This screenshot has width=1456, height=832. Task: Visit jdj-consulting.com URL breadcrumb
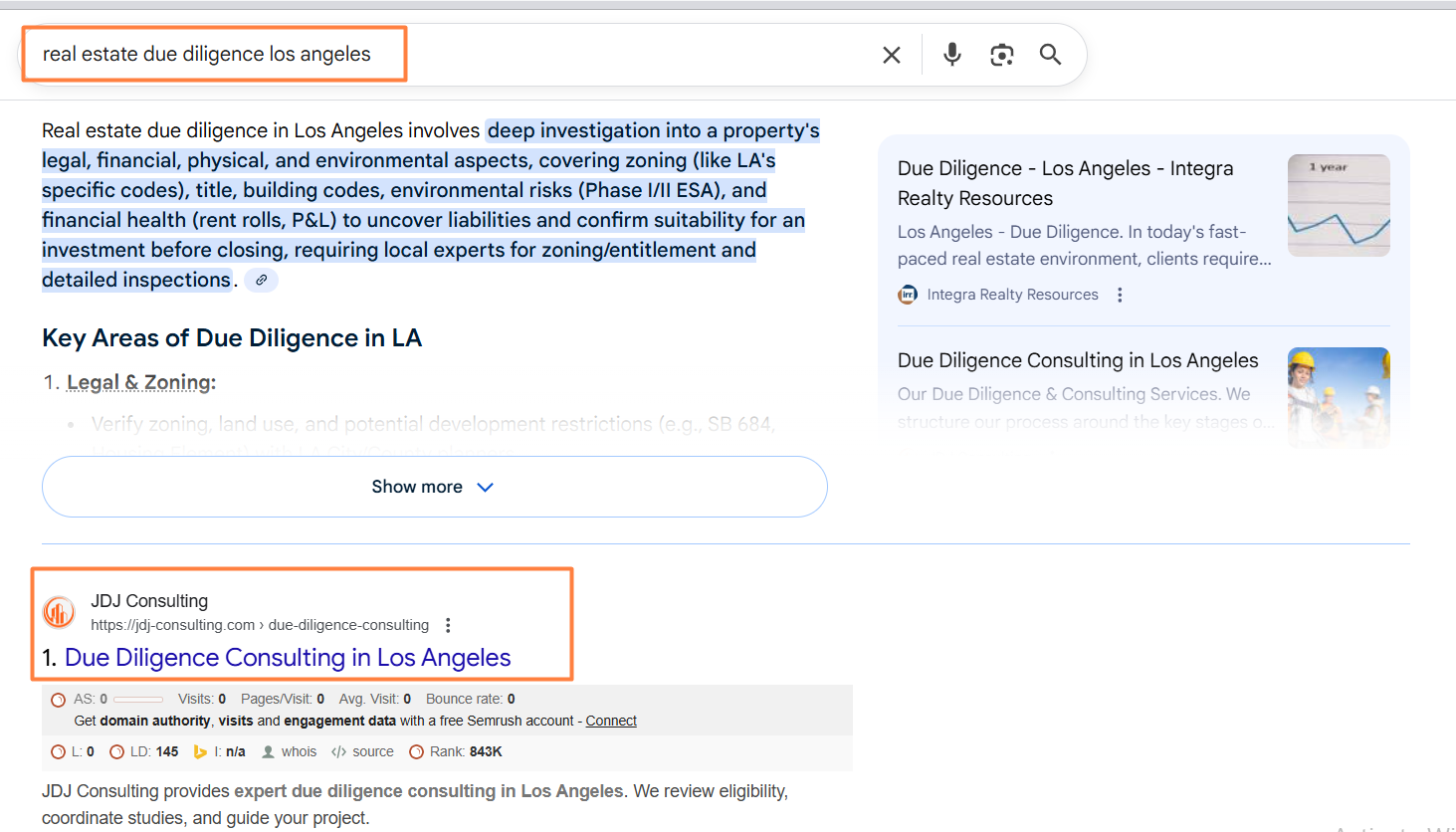260,625
